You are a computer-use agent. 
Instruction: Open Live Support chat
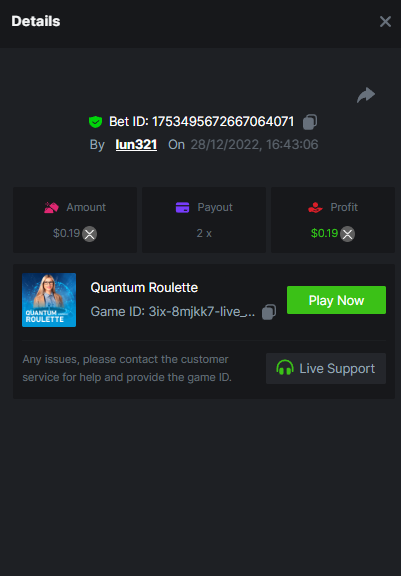[326, 368]
